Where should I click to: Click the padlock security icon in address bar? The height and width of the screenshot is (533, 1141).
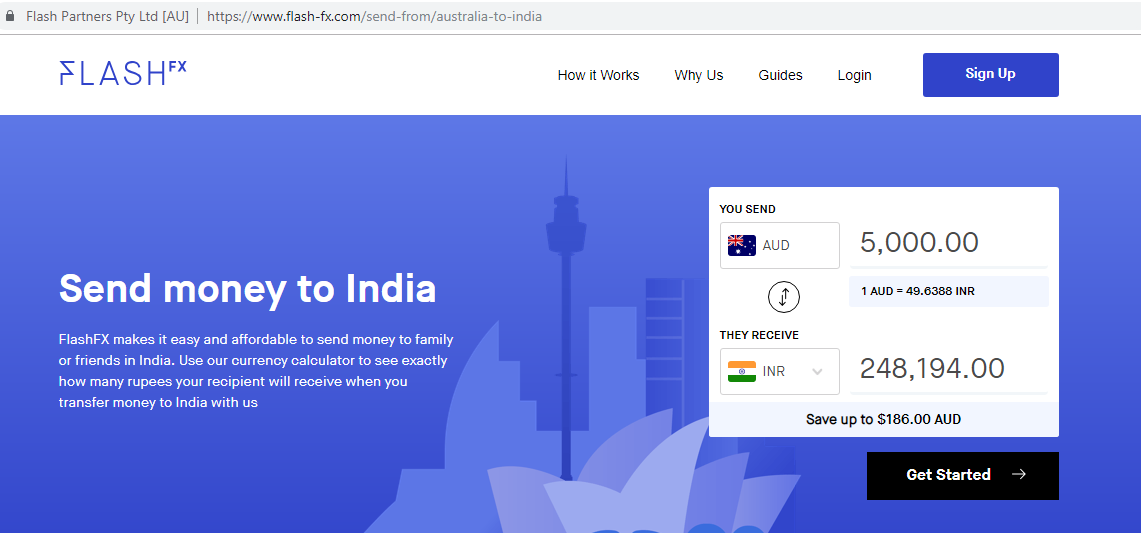[10, 15]
